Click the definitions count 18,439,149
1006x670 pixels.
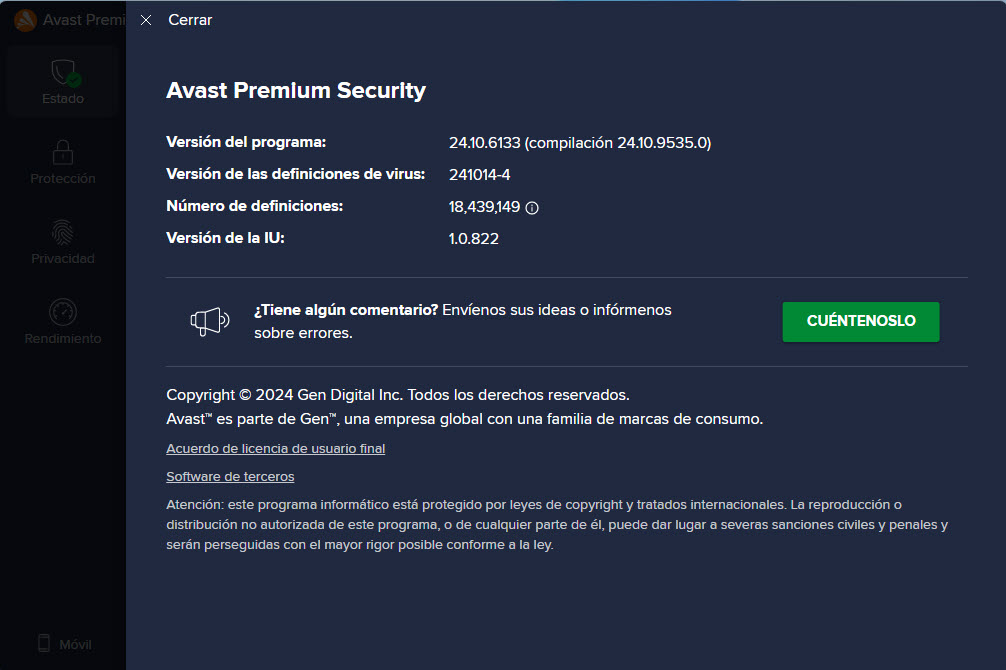coord(484,207)
